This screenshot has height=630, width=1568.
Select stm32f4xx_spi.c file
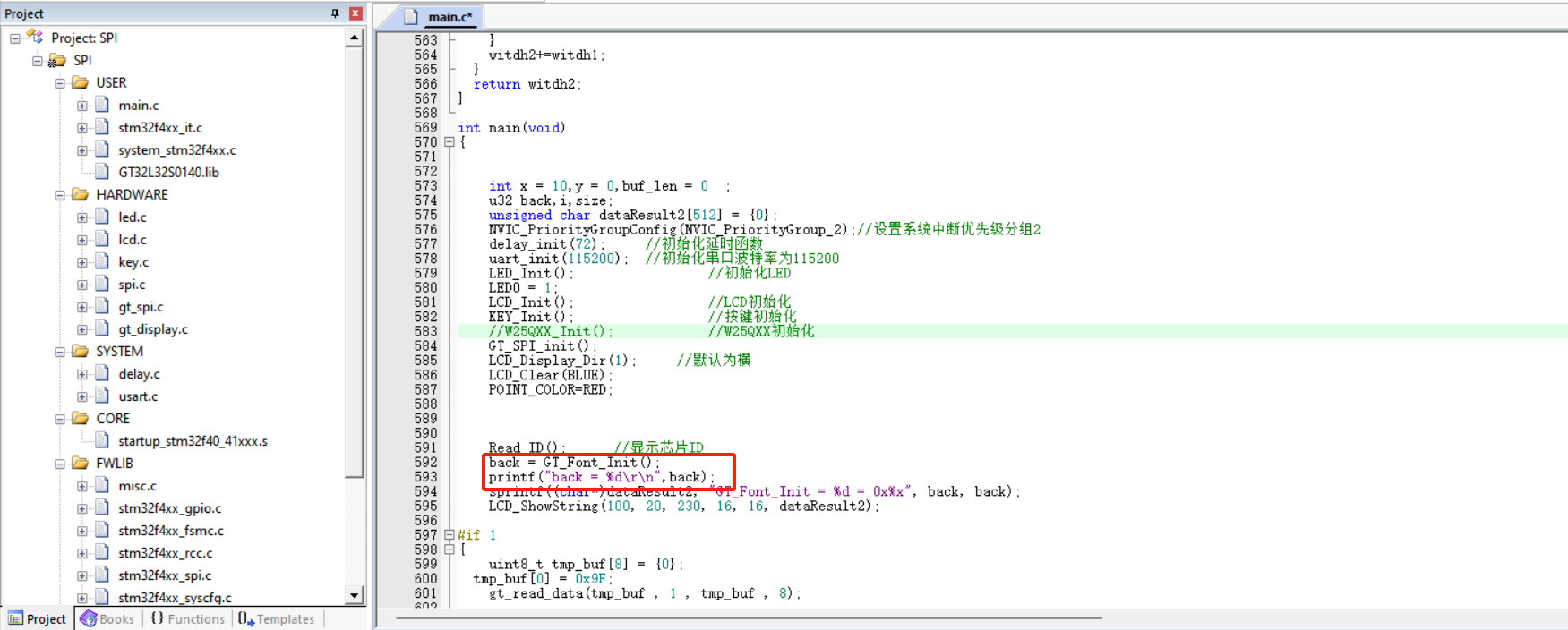click(165, 575)
